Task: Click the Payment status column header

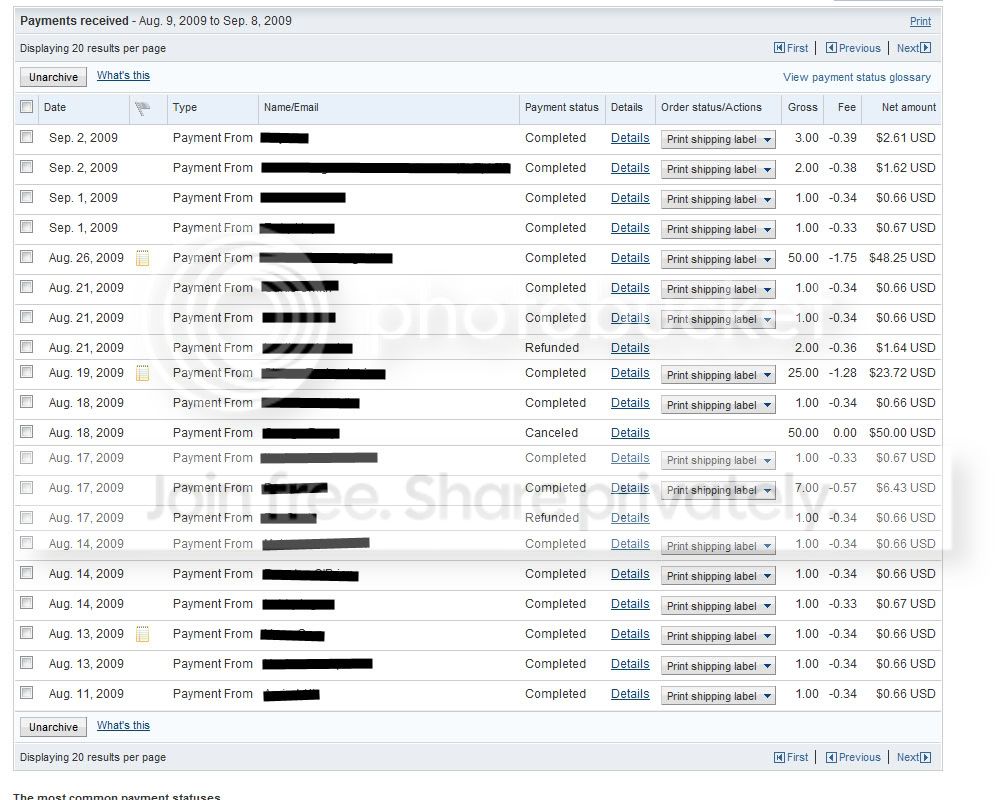Action: tap(562, 107)
